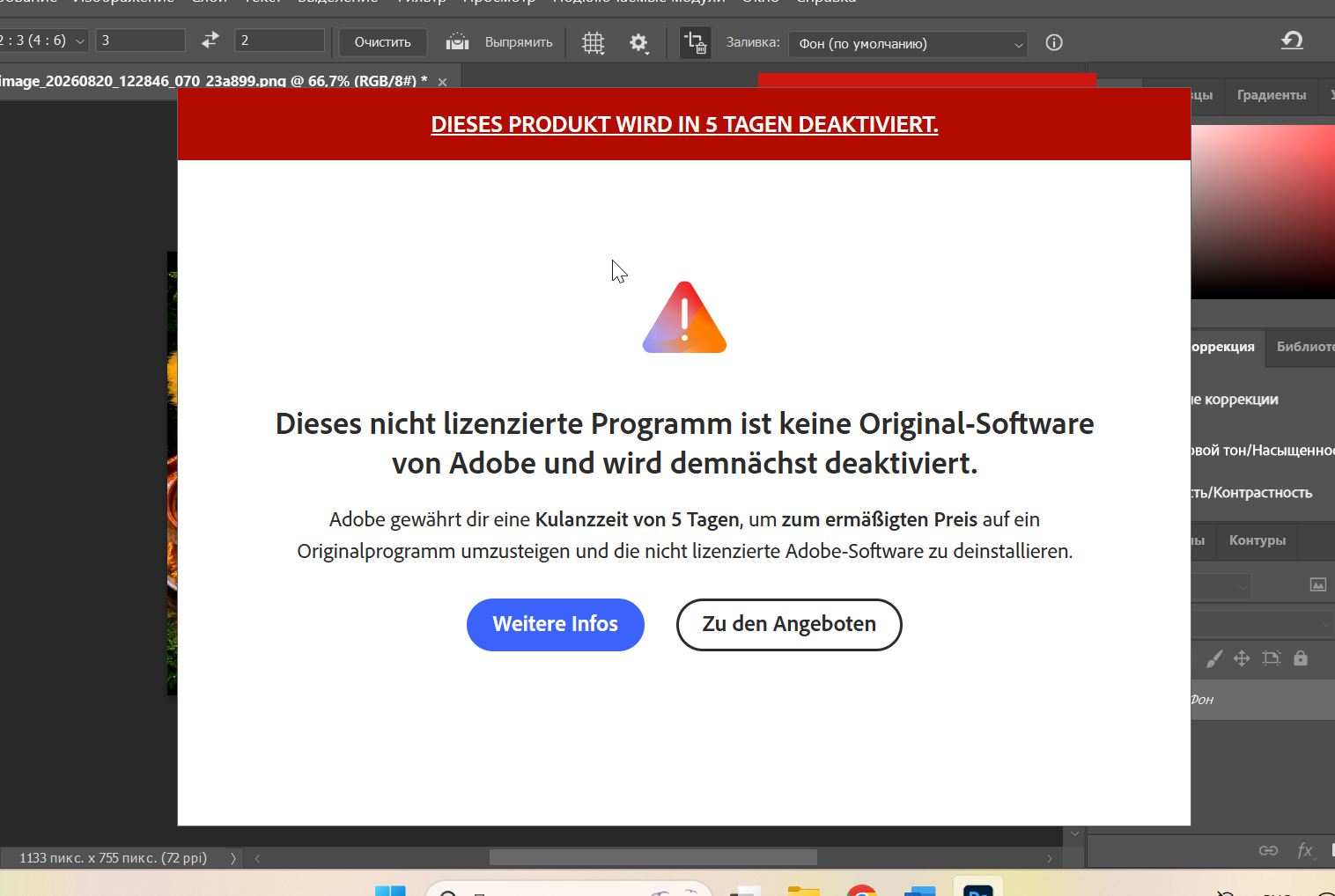
Task: Open the Библиотеки panel tab
Action: pos(1305,347)
